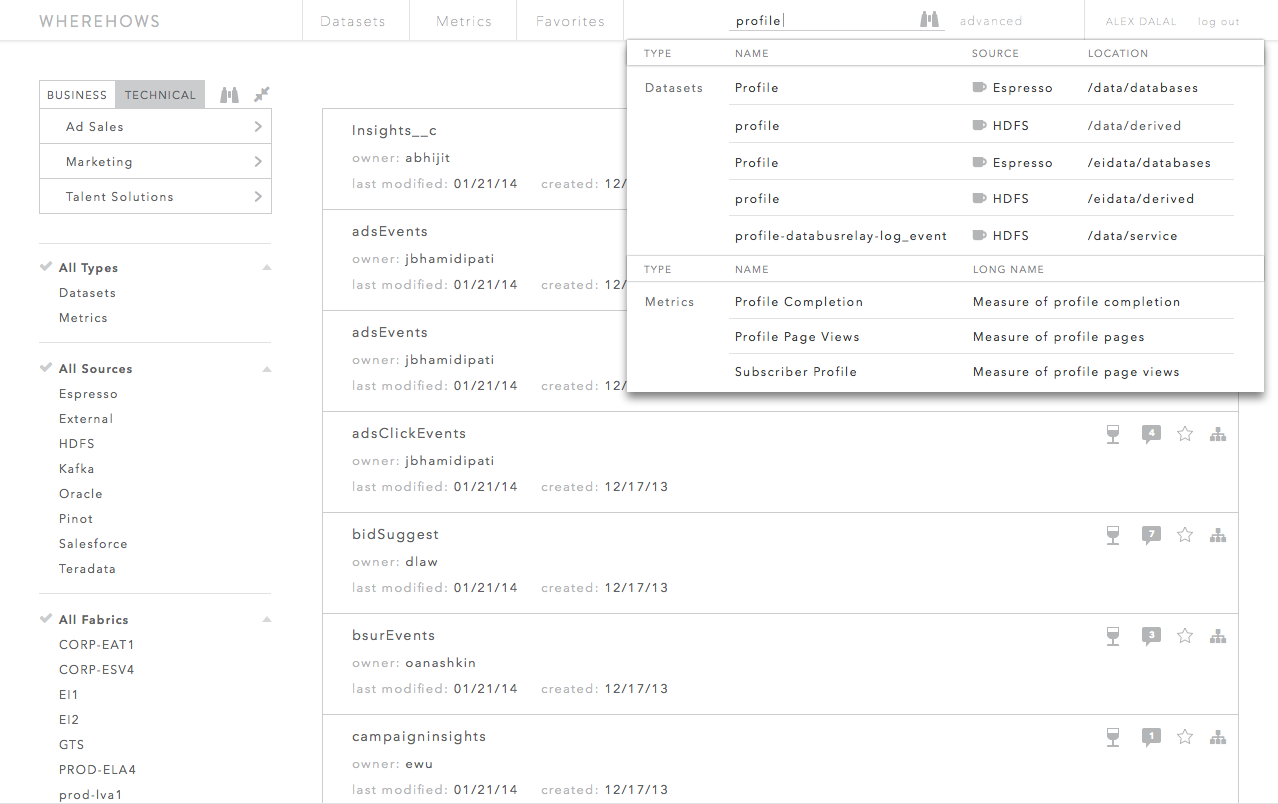Filter sources by Kafka

[77, 469]
